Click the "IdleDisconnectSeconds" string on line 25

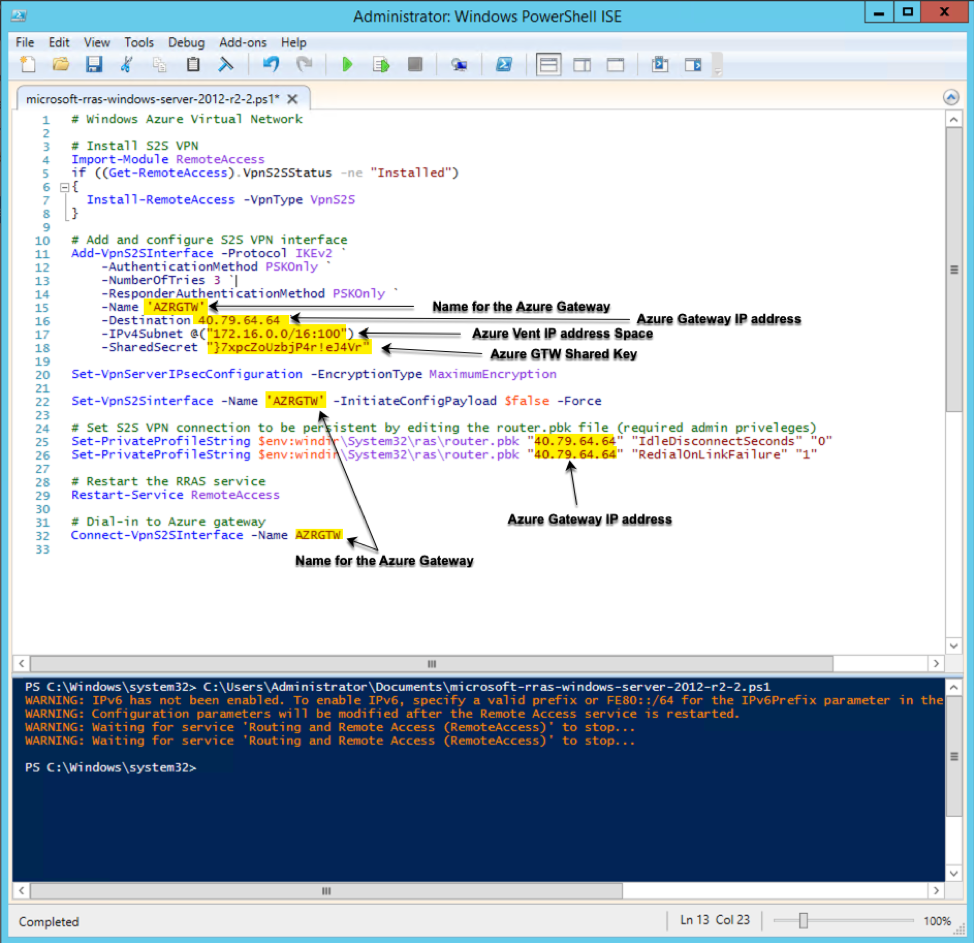pyautogui.click(x=716, y=441)
